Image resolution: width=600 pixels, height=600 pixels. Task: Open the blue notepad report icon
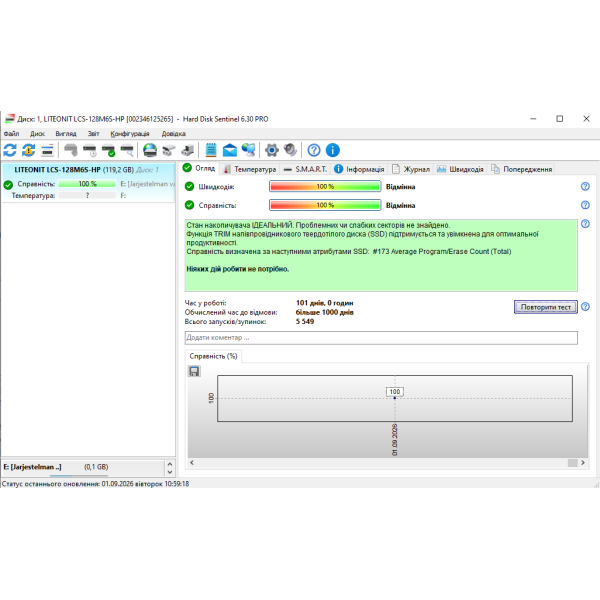click(211, 150)
